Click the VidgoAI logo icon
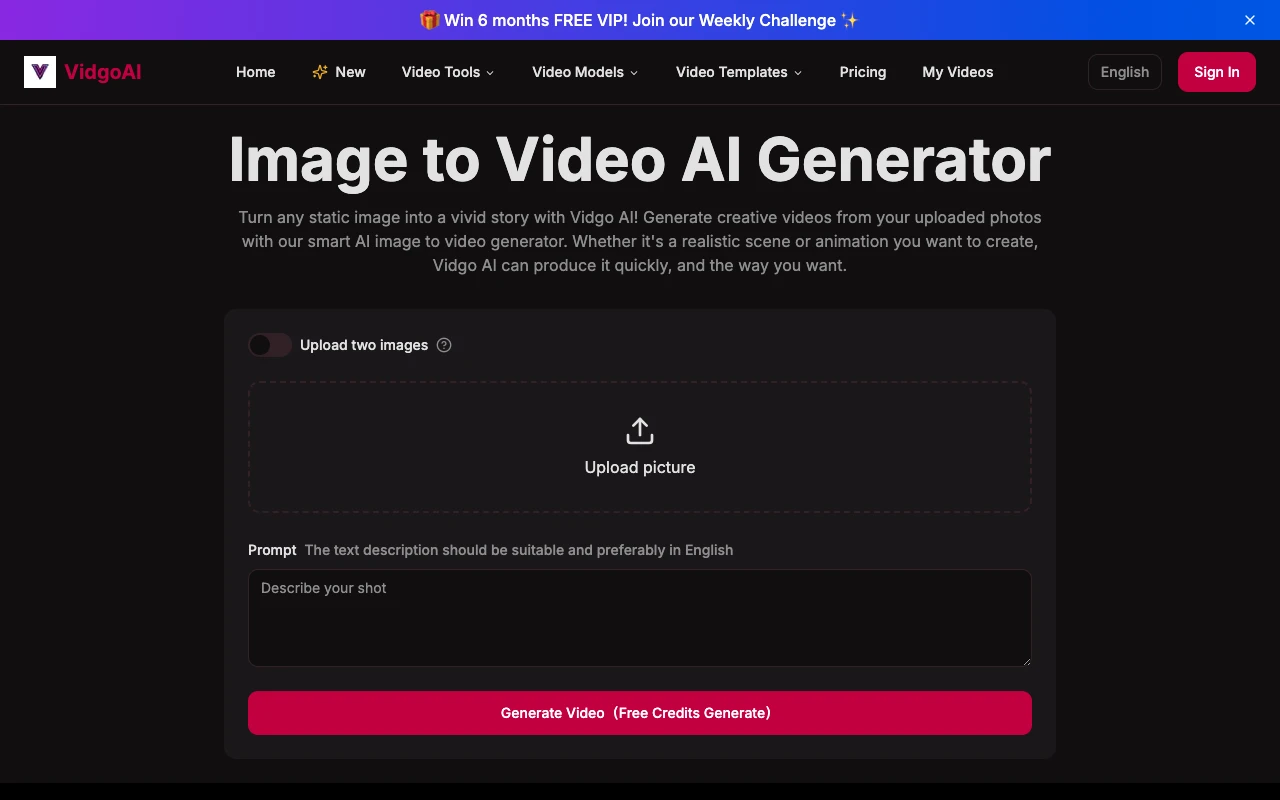This screenshot has width=1280, height=800. tap(40, 71)
